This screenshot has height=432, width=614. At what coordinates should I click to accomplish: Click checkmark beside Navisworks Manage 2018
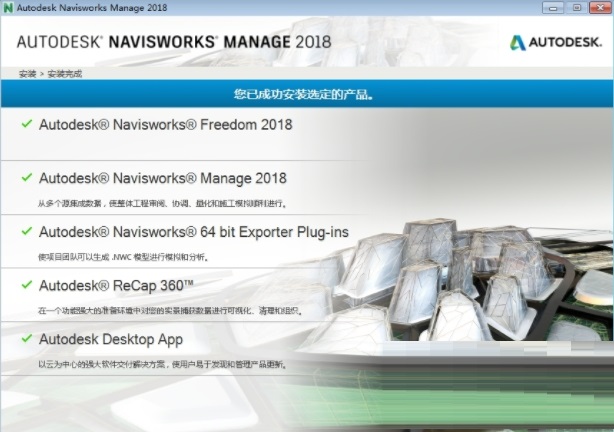tap(27, 177)
